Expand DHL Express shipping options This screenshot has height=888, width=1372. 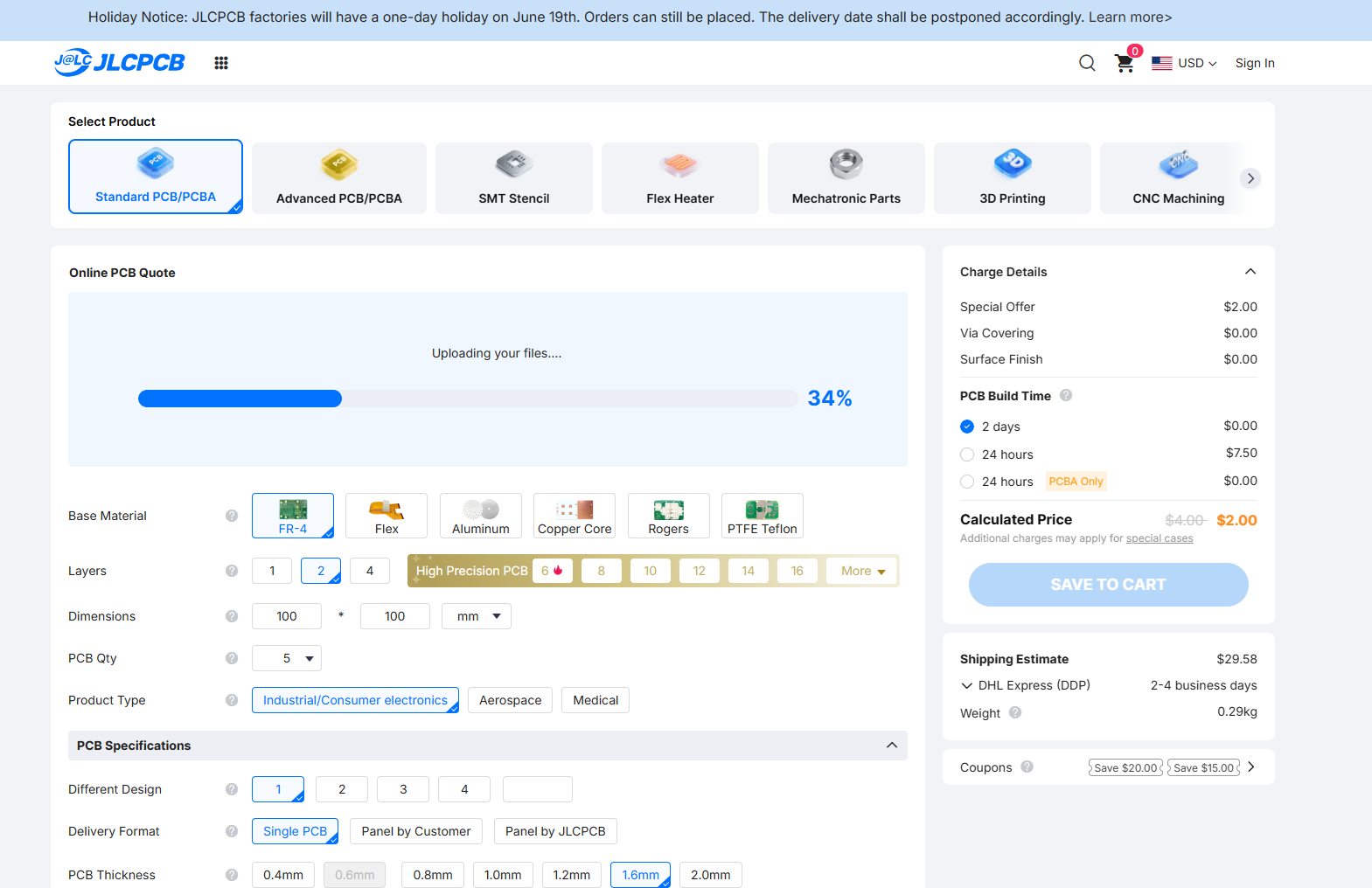point(966,685)
